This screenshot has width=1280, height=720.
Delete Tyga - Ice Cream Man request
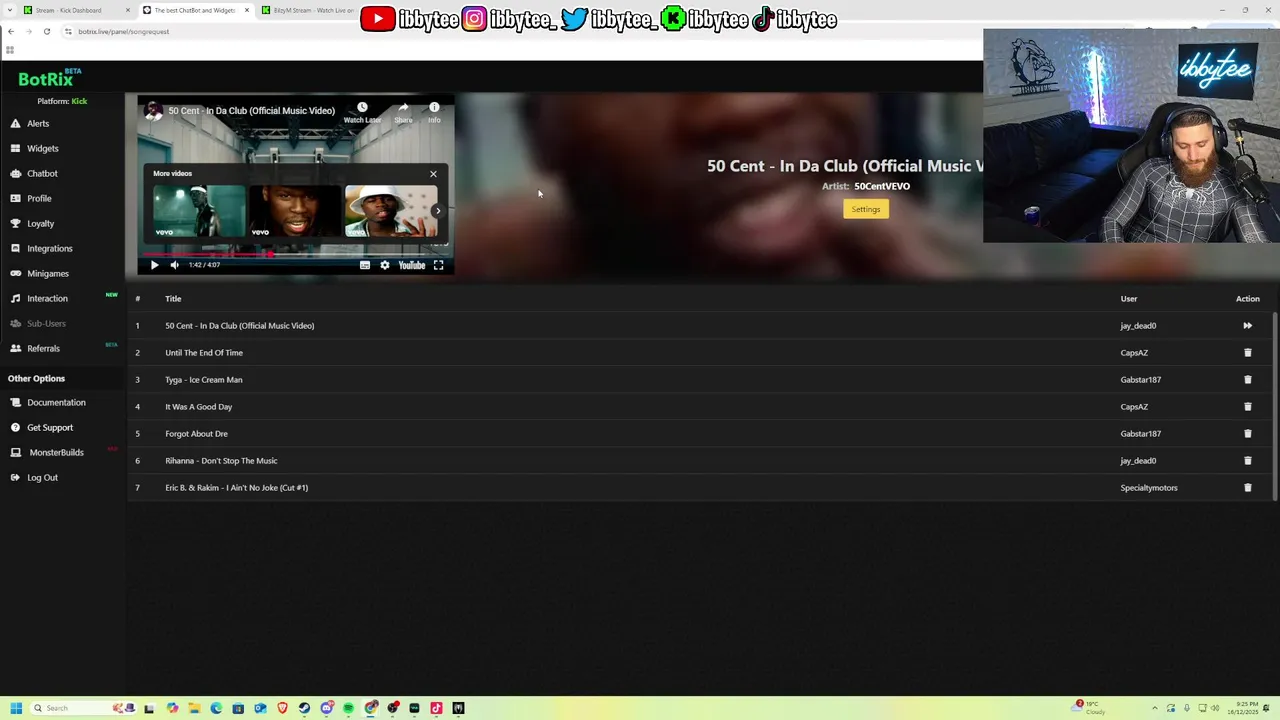tap(1247, 379)
